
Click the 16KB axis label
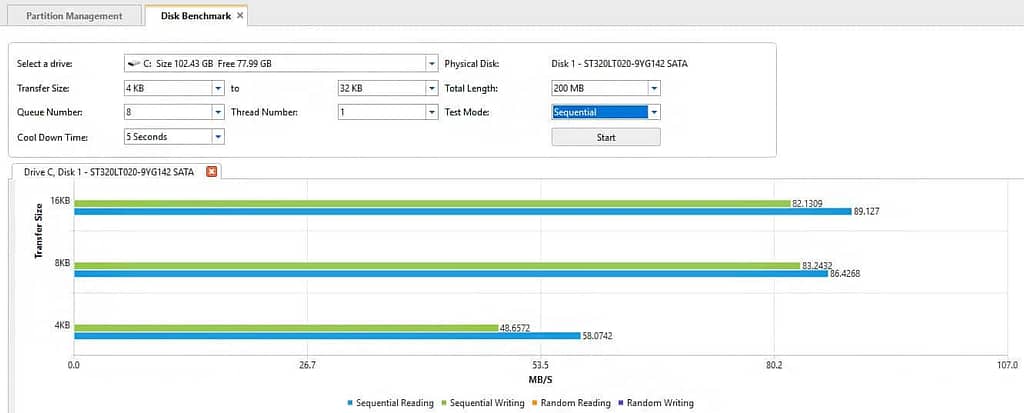60,201
